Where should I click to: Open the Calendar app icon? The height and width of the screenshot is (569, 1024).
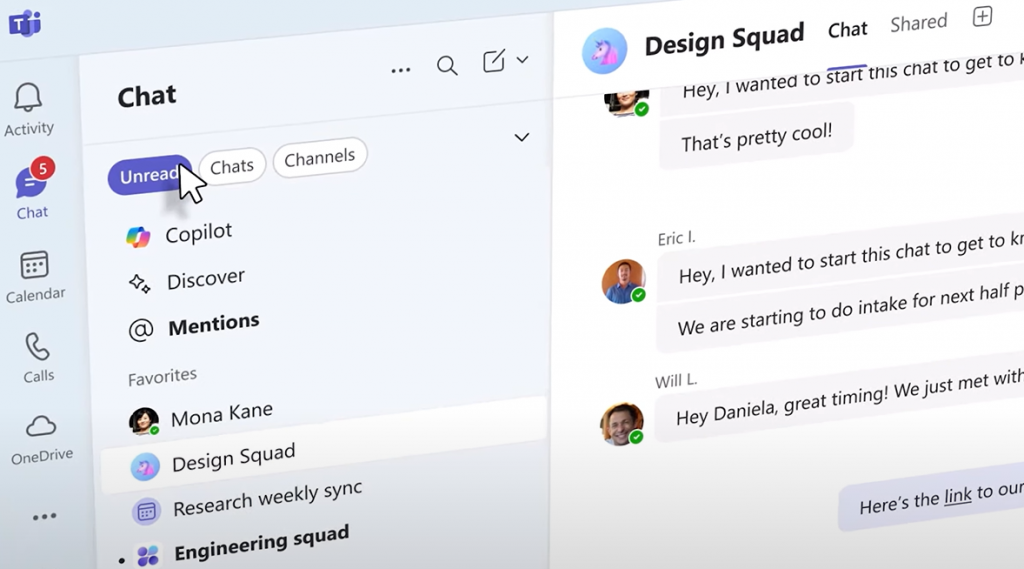click(35, 266)
